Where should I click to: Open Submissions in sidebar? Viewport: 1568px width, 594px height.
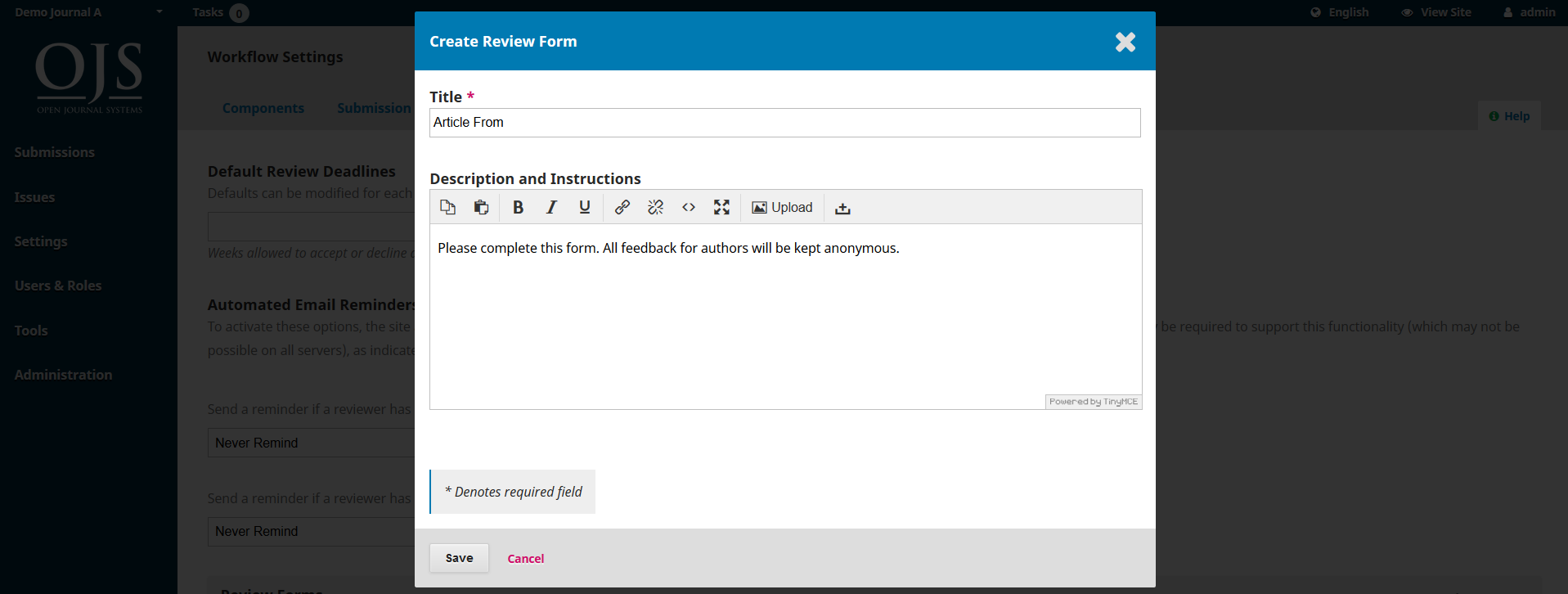click(54, 152)
